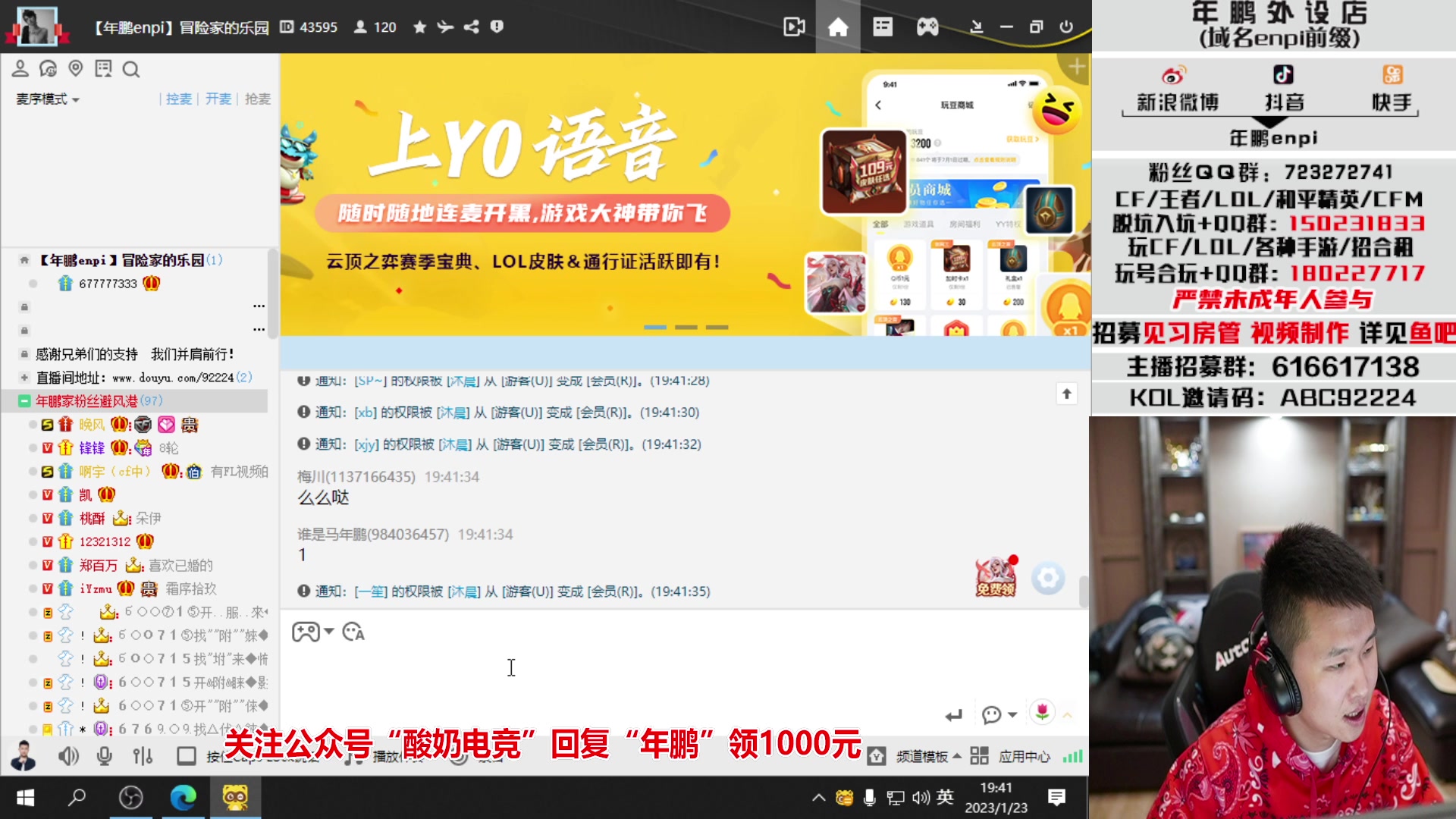Image resolution: width=1456 pixels, height=819 pixels.
Task: Select user 12321312 in the member list
Action: [105, 542]
